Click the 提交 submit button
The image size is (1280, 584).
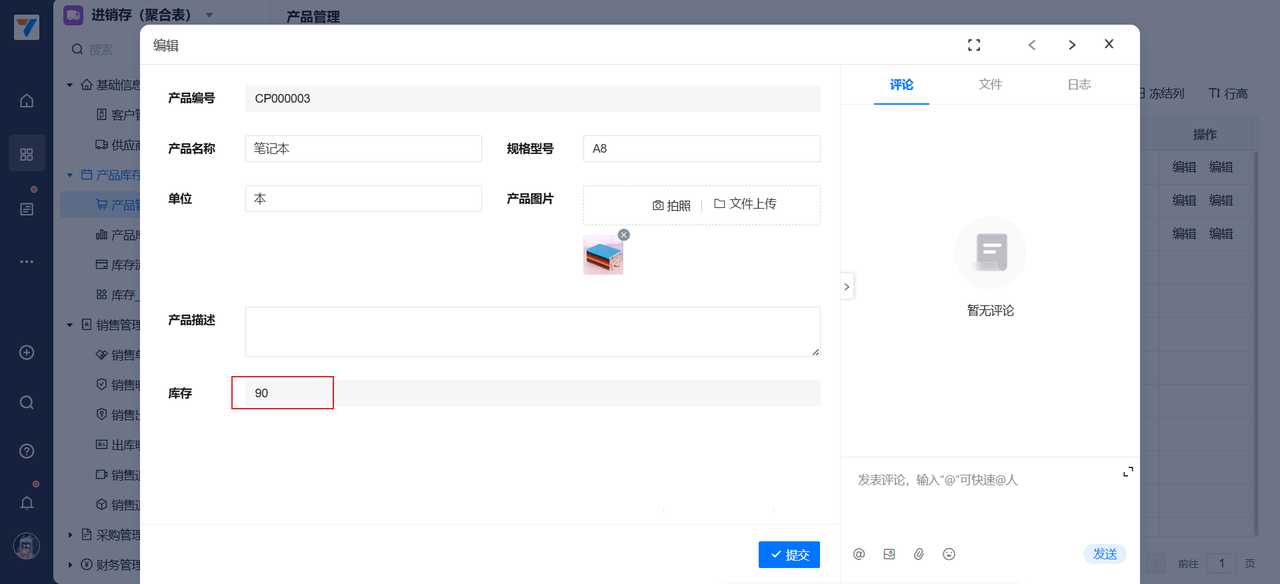(789, 555)
